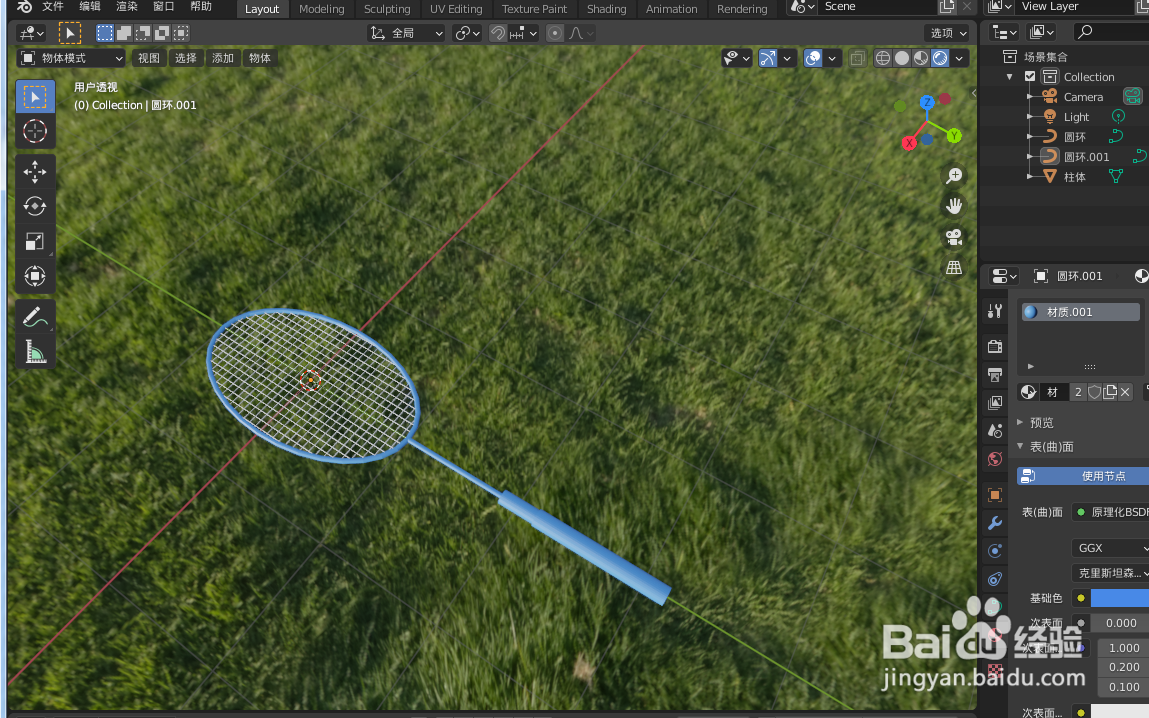This screenshot has height=718, width=1149.
Task: Enable the snapping magnet
Action: [x=497, y=32]
